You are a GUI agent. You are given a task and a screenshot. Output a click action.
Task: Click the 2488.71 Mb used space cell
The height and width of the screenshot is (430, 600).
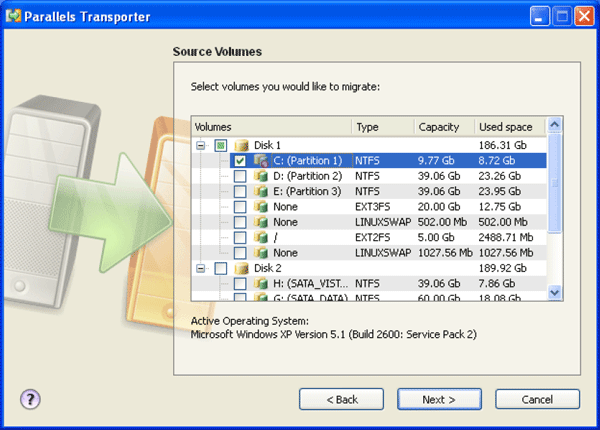tap(506, 238)
